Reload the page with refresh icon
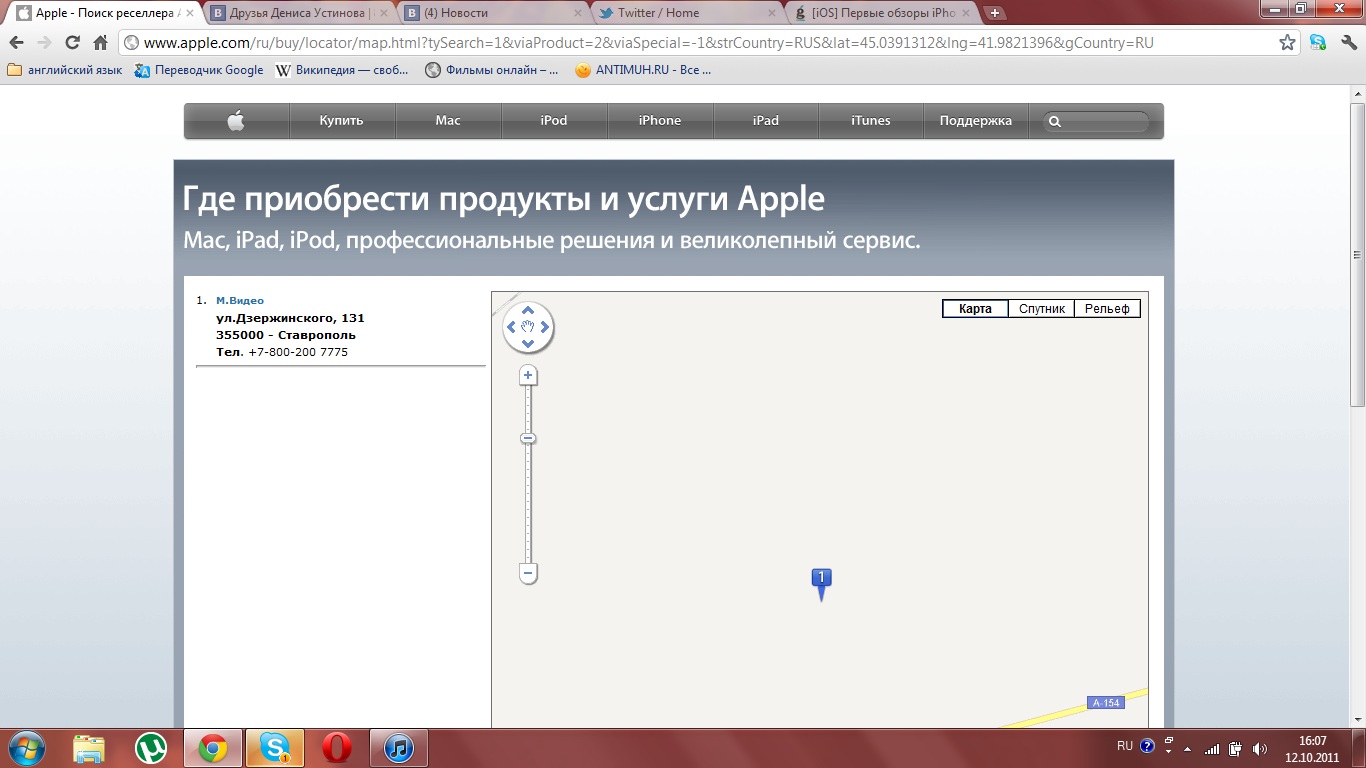The width and height of the screenshot is (1366, 768). point(72,43)
